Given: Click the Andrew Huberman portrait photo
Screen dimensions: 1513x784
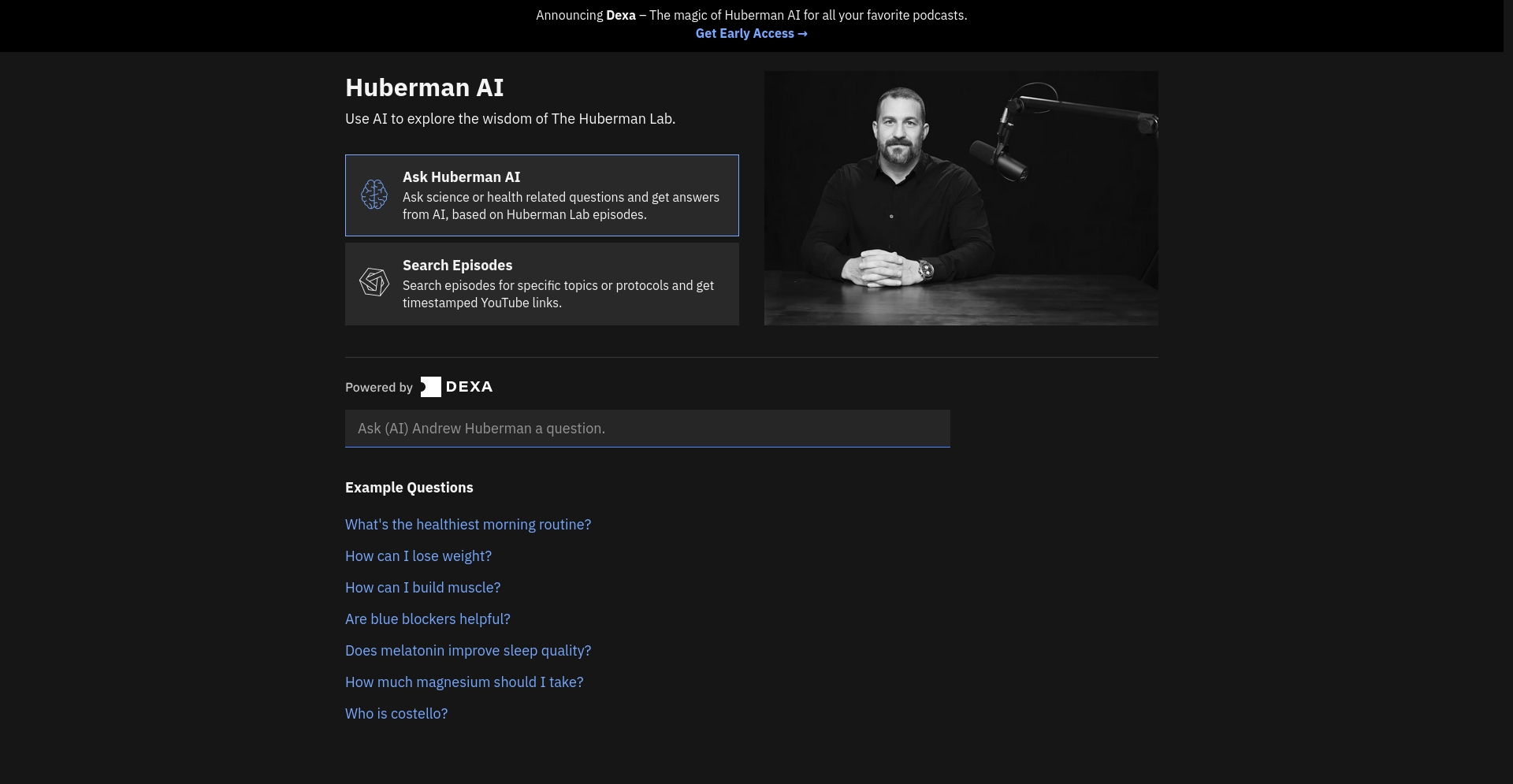Looking at the screenshot, I should [961, 199].
